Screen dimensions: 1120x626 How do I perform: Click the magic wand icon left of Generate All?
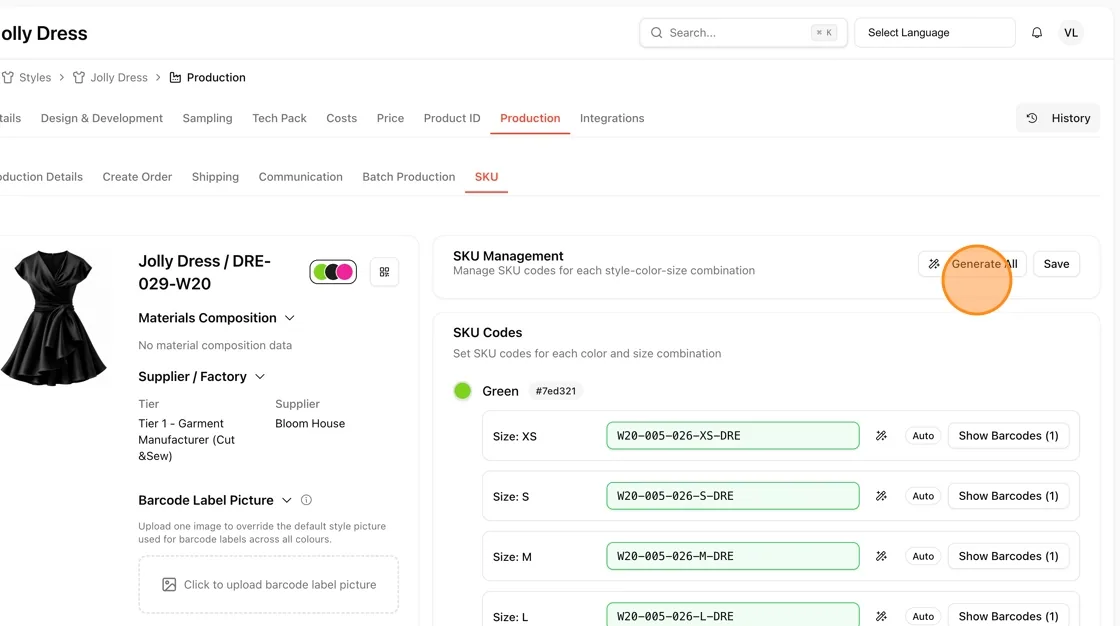tap(934, 264)
